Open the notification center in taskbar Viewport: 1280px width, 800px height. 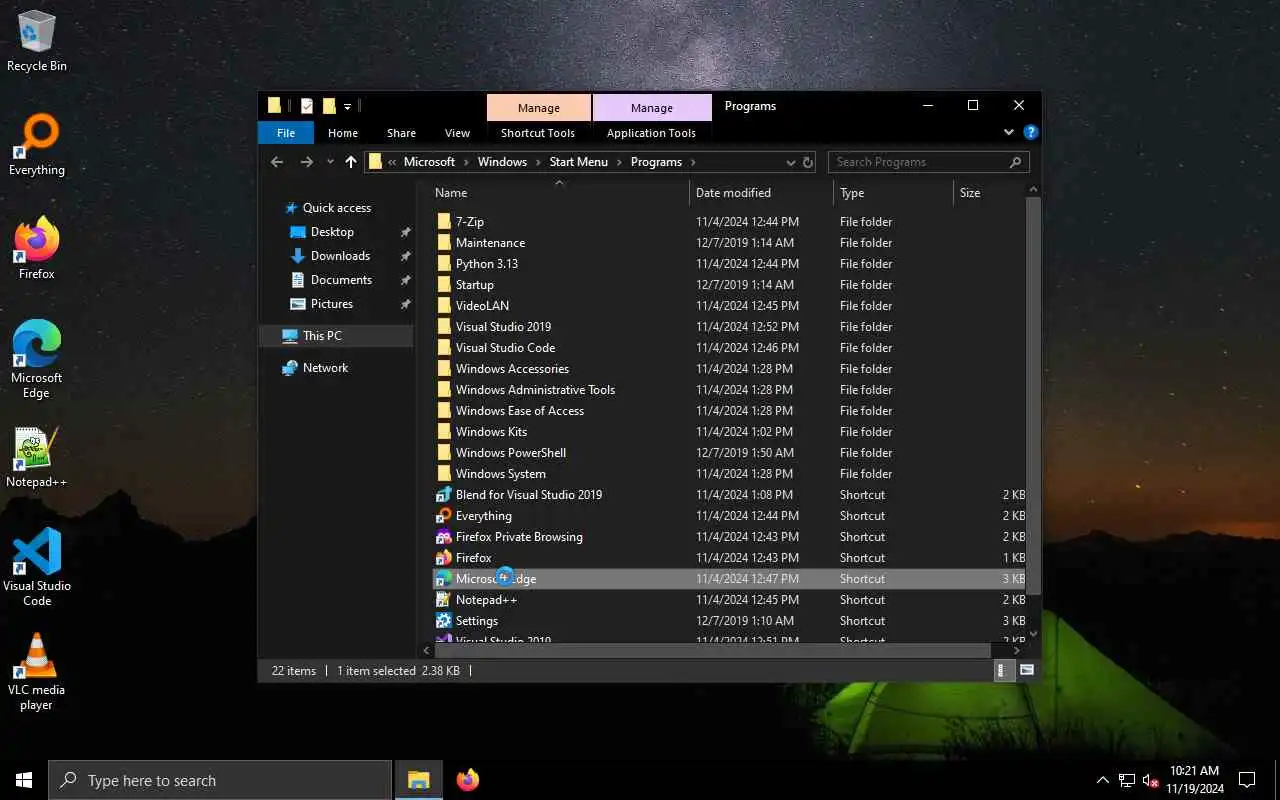pyautogui.click(x=1247, y=780)
